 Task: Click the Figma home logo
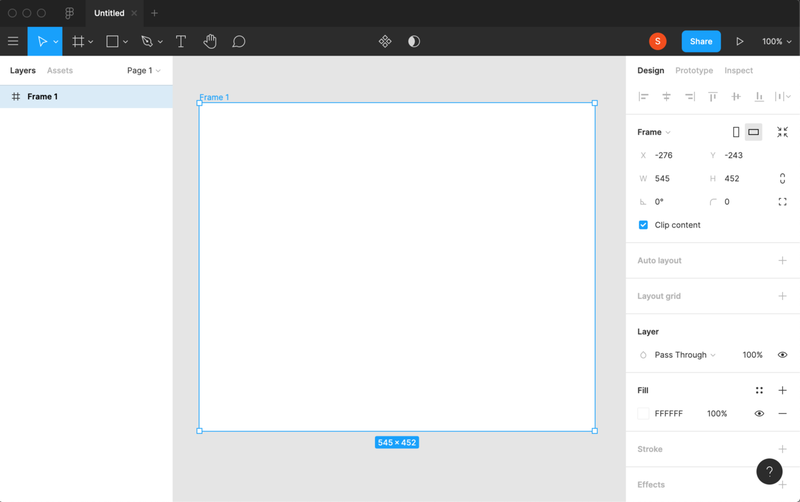(x=69, y=13)
